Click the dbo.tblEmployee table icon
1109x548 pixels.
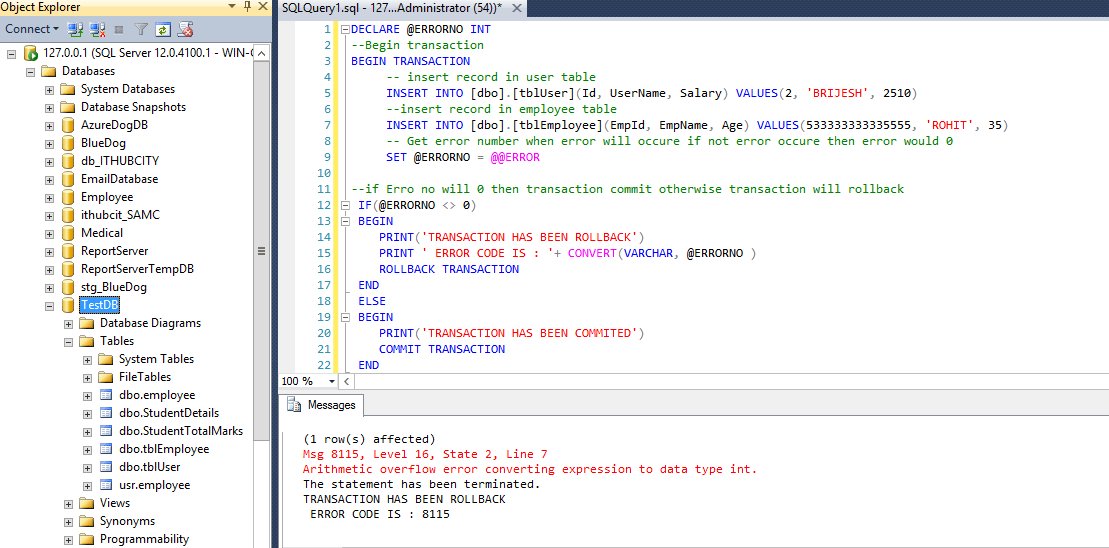click(105, 449)
